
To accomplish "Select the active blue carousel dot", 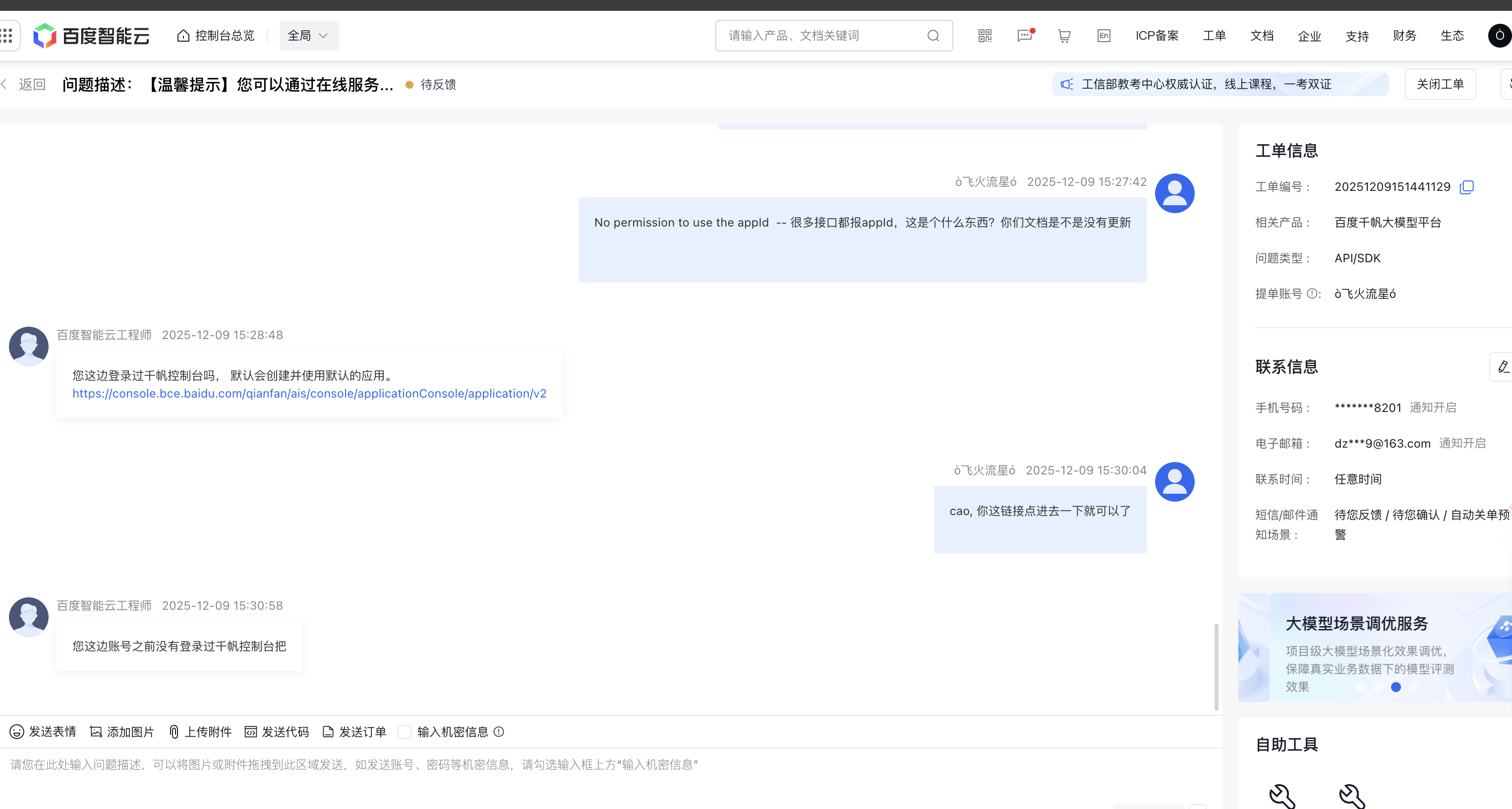I will [1396, 687].
